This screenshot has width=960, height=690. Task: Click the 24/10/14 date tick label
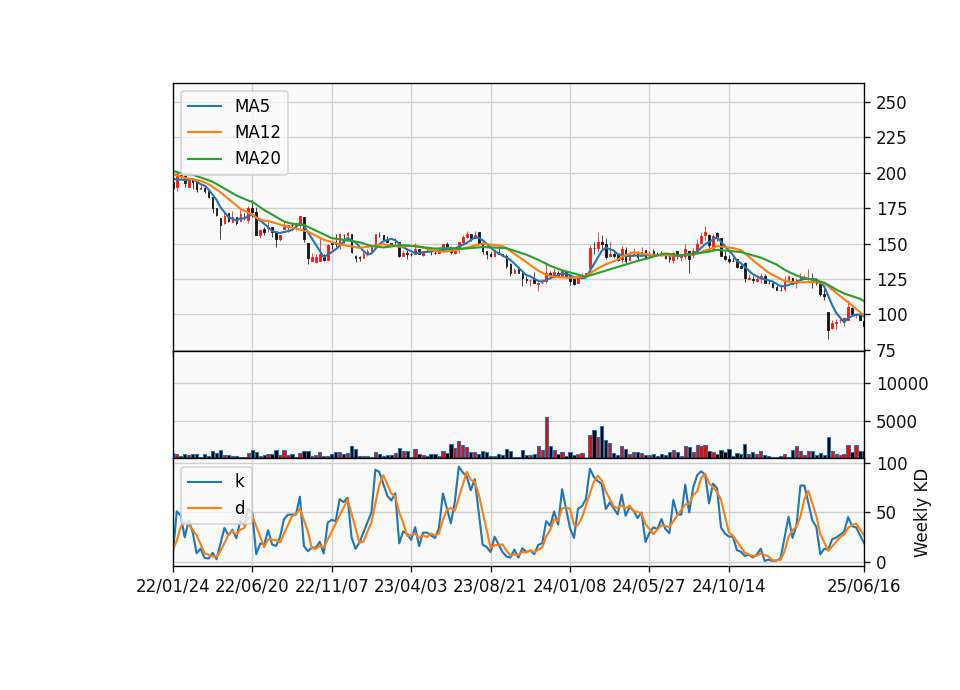click(729, 586)
